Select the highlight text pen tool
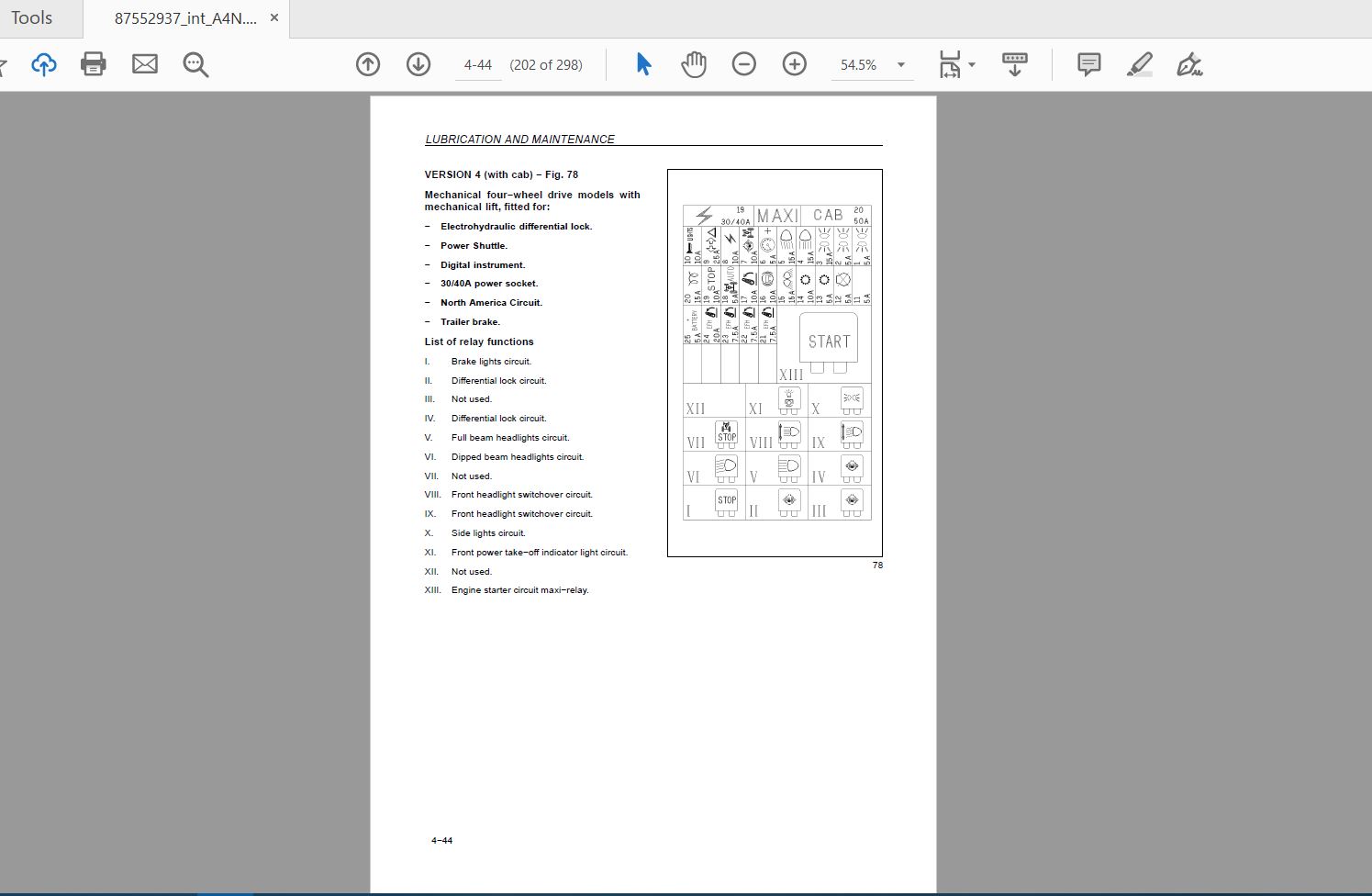Screen dimensions: 1372x896 click(x=1140, y=64)
